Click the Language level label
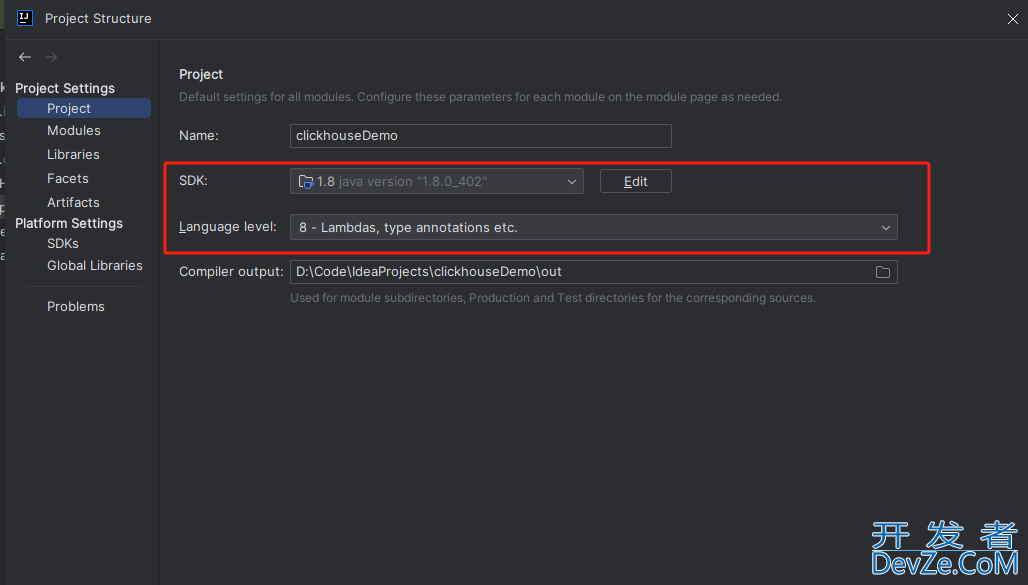This screenshot has height=585, width=1028. [227, 227]
